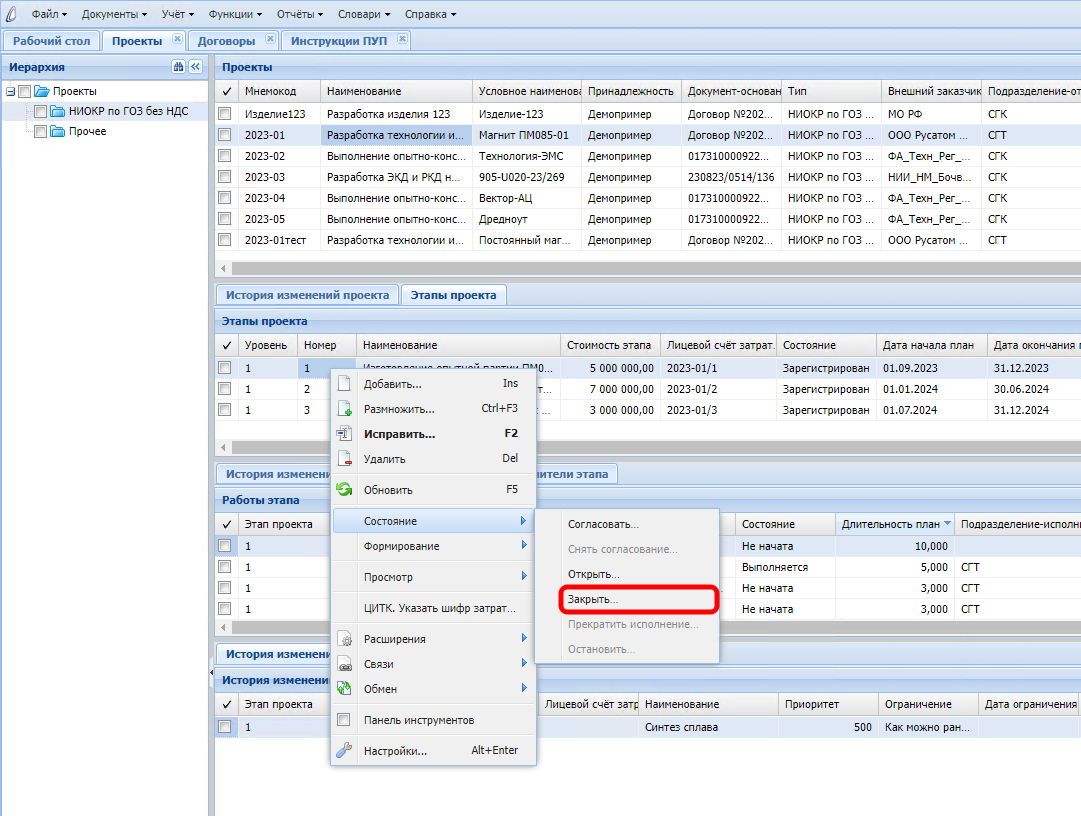
Task: Select Согласовать... in the submenu
Action: pyautogui.click(x=603, y=524)
